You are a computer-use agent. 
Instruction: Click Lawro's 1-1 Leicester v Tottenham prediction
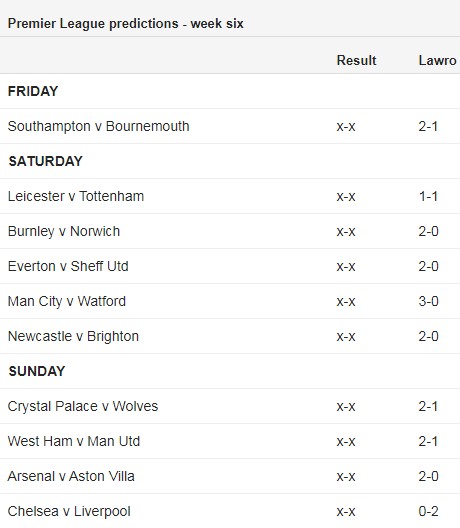click(x=428, y=196)
